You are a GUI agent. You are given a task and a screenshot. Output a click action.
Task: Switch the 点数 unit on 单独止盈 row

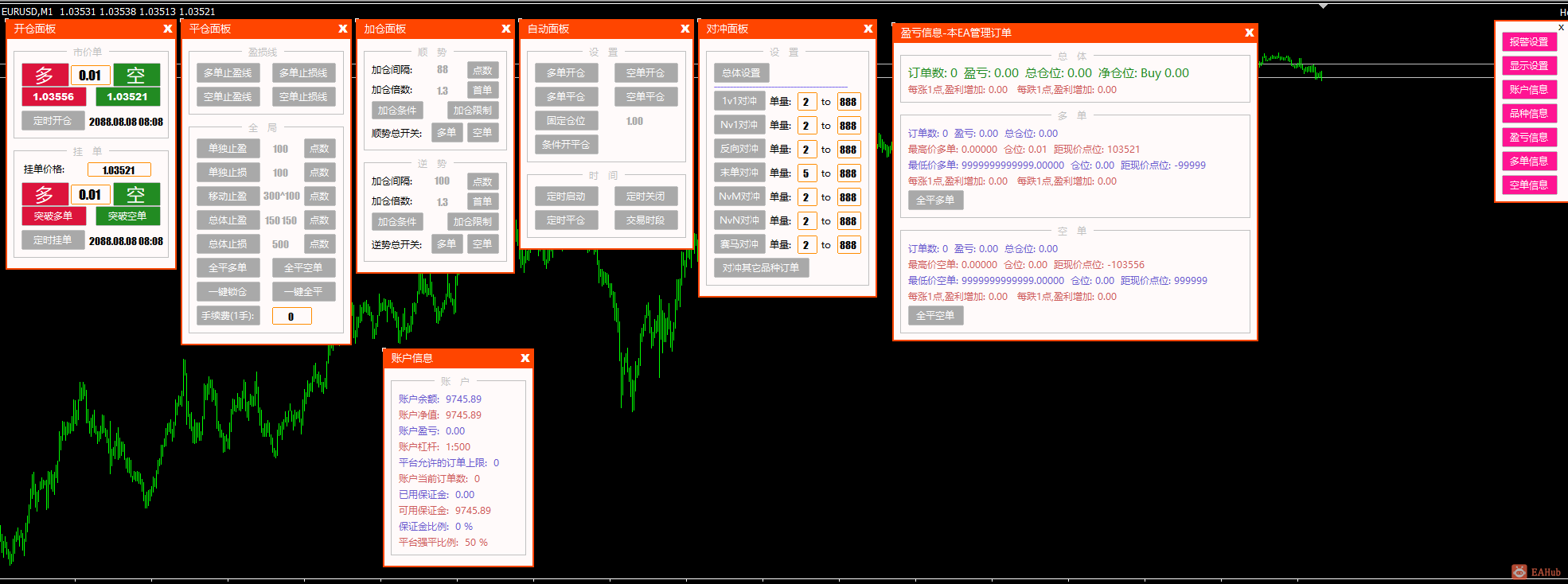tap(319, 148)
